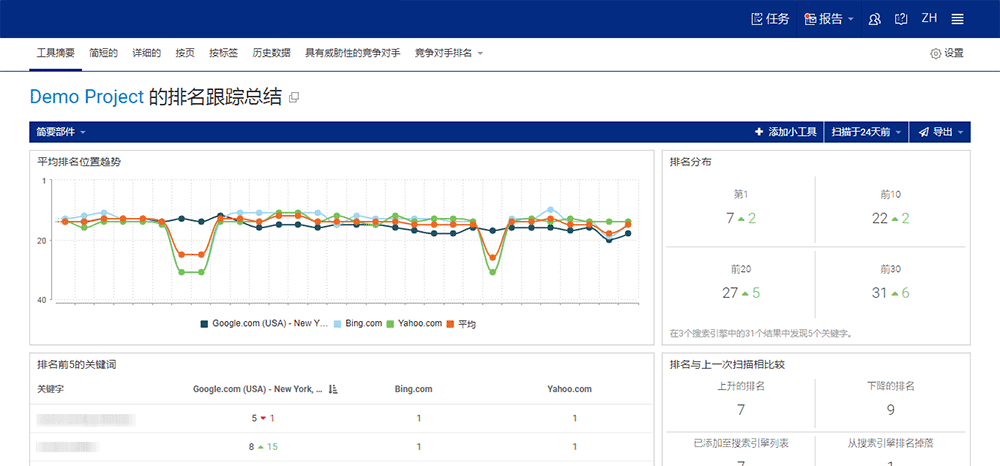This screenshot has width=1000, height=466.
Task: Switch to the 简短的 tab
Action: [x=103, y=53]
